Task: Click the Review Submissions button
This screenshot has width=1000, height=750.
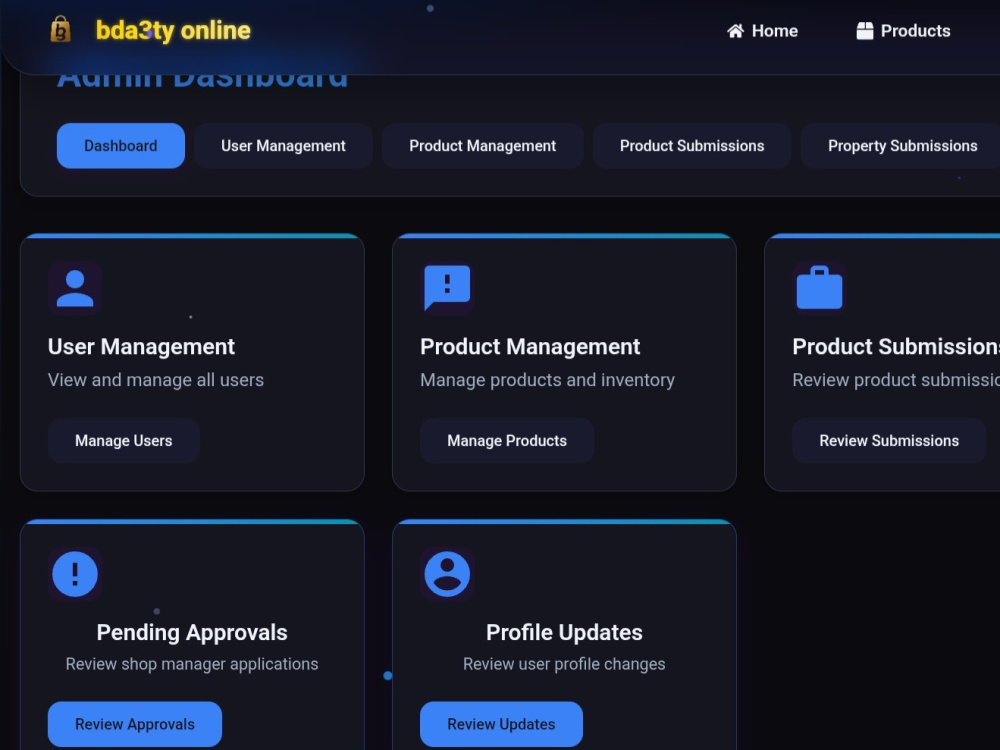Action: (x=889, y=441)
